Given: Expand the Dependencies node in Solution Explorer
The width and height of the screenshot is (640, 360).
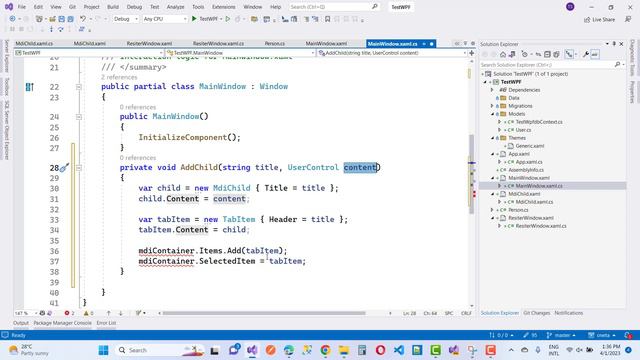Looking at the screenshot, I should coord(492,90).
